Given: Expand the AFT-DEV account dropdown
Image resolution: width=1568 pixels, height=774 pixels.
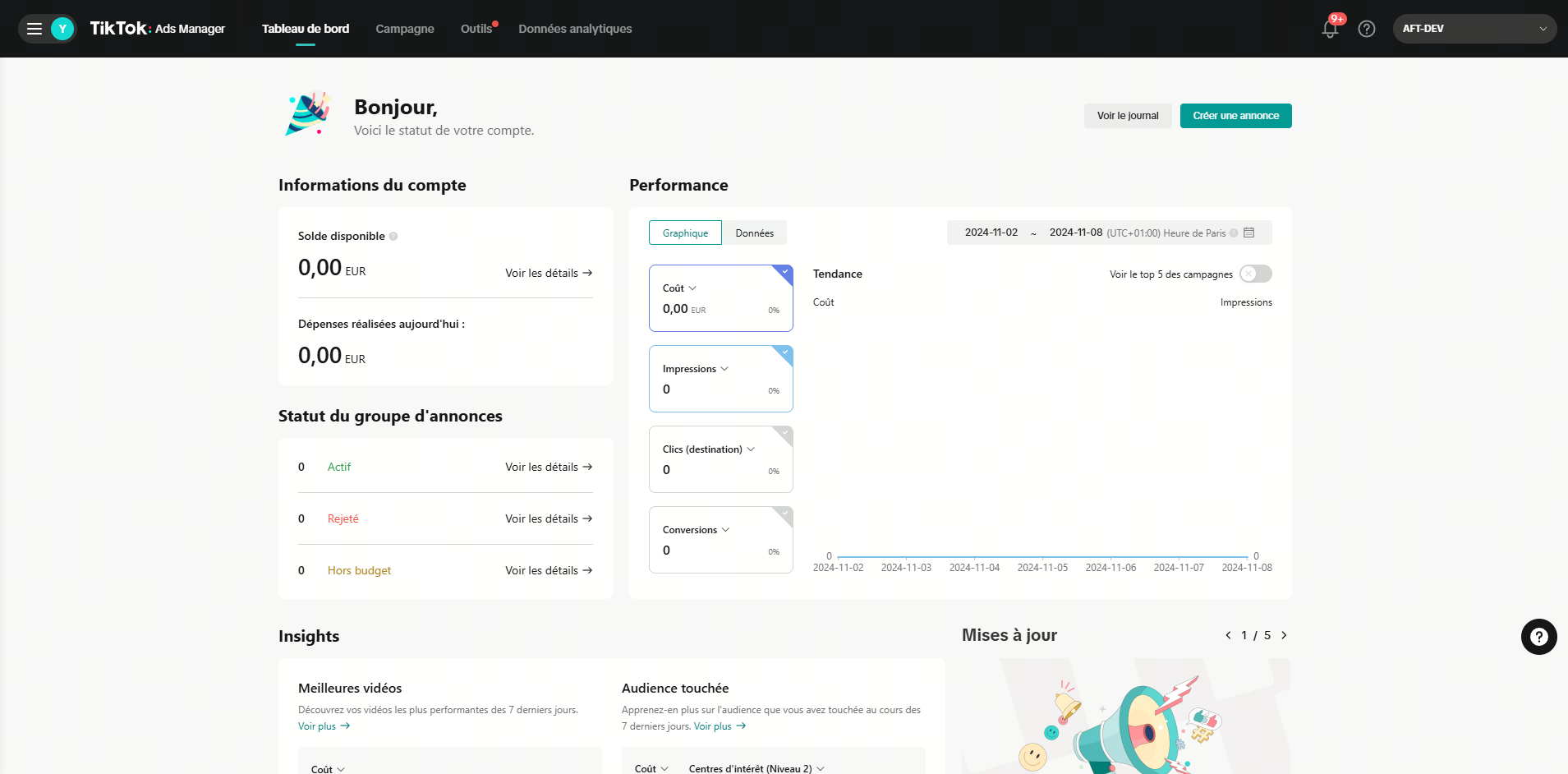Looking at the screenshot, I should point(1474,29).
